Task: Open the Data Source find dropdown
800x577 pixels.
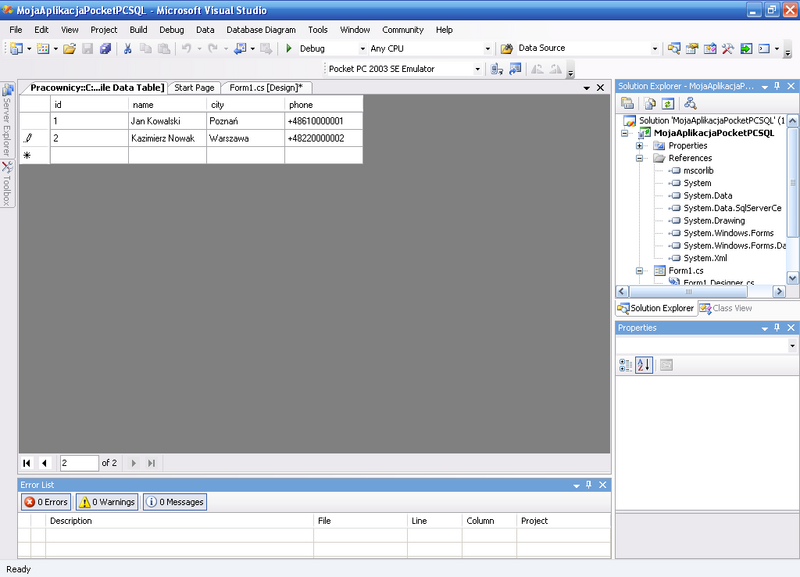Action: 655,49
